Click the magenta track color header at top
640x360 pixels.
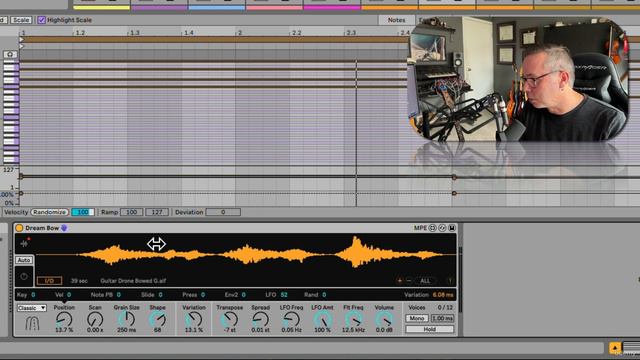(332, 7)
